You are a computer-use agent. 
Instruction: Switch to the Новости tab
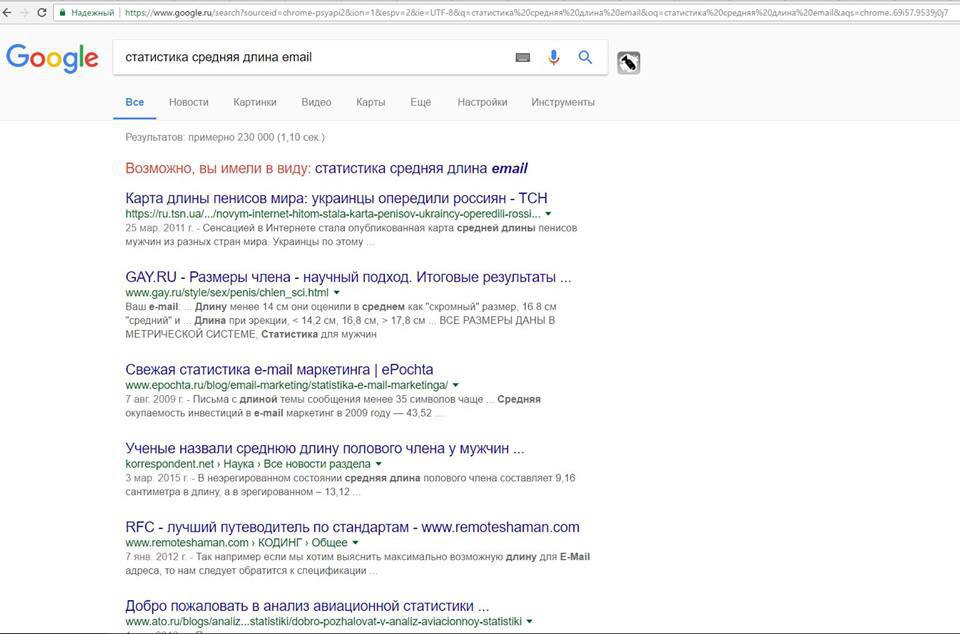pyautogui.click(x=189, y=102)
